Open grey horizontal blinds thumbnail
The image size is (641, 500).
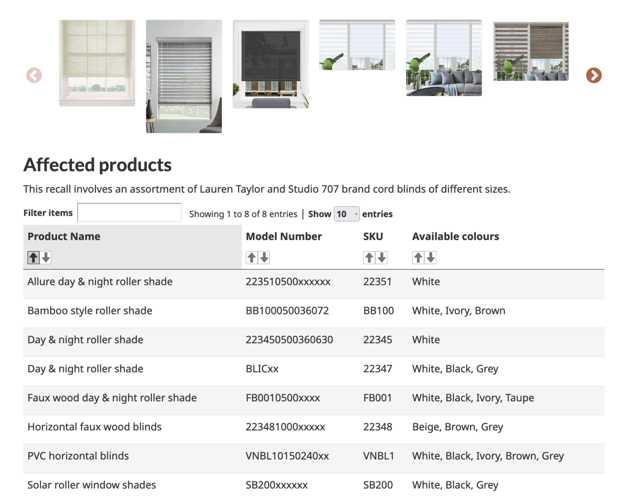[184, 76]
